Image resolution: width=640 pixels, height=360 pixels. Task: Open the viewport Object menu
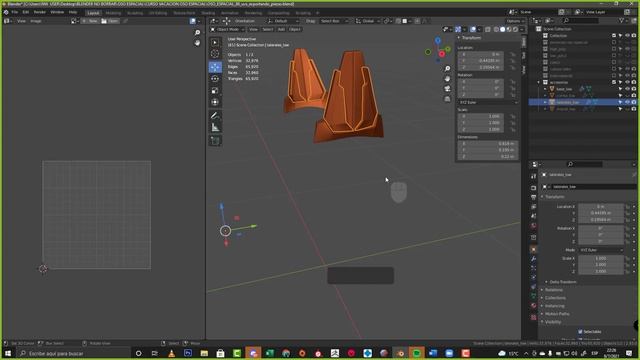click(294, 29)
